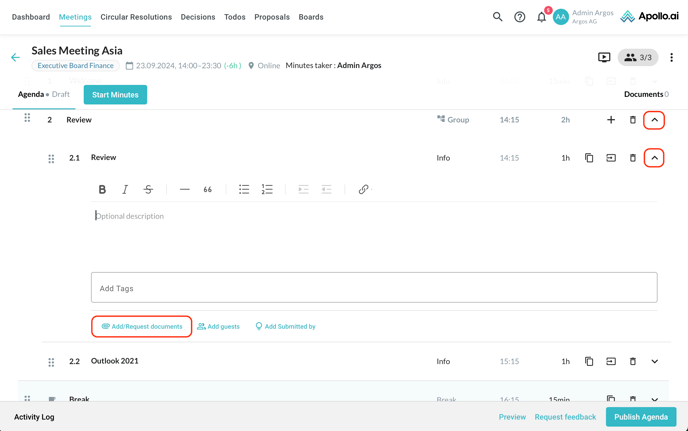The image size is (688, 431).
Task: Duplicate the 2.1 Review agenda item
Action: (589, 158)
